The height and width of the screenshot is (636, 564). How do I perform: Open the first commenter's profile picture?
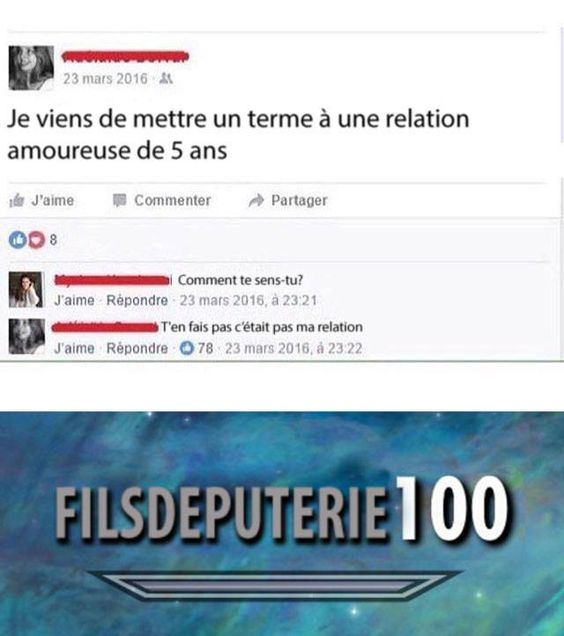[x=26, y=290]
